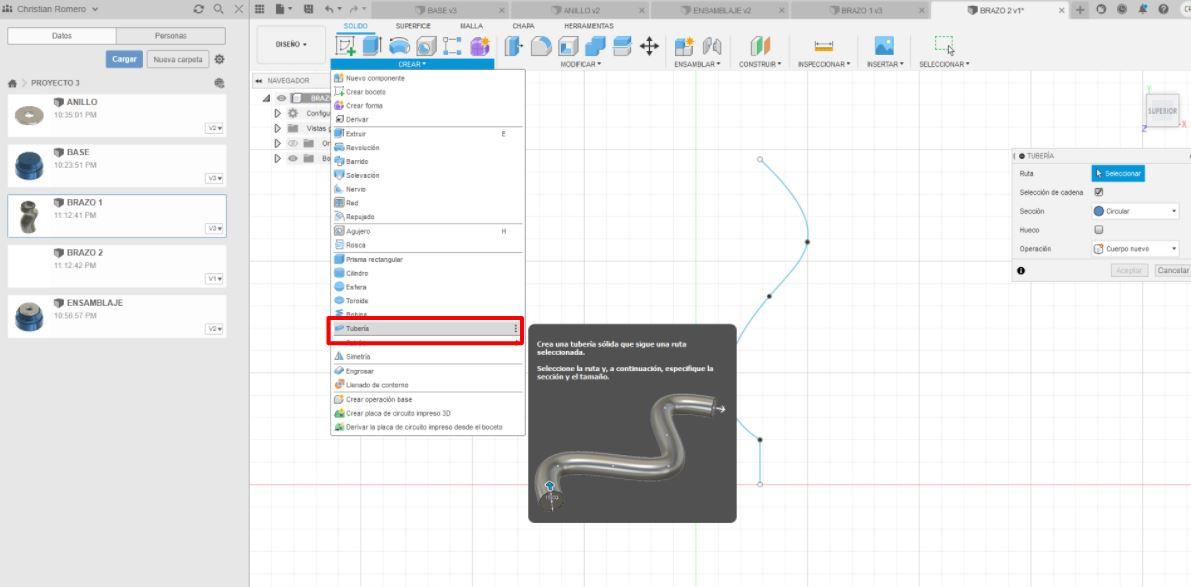Select the Revolve tool icon in toolbar
Image resolution: width=1191 pixels, height=587 pixels.
399,46
